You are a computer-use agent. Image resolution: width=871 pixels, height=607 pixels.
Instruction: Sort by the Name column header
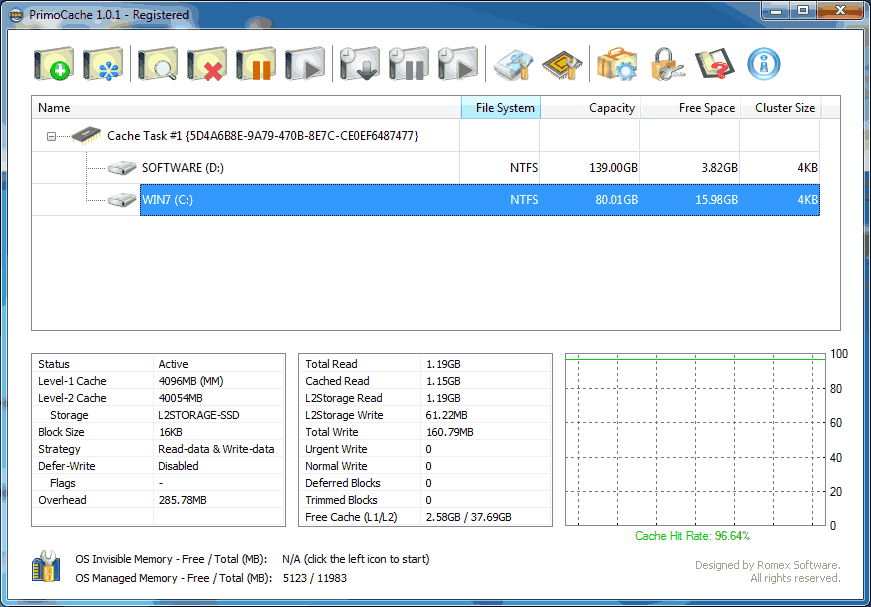[246, 108]
